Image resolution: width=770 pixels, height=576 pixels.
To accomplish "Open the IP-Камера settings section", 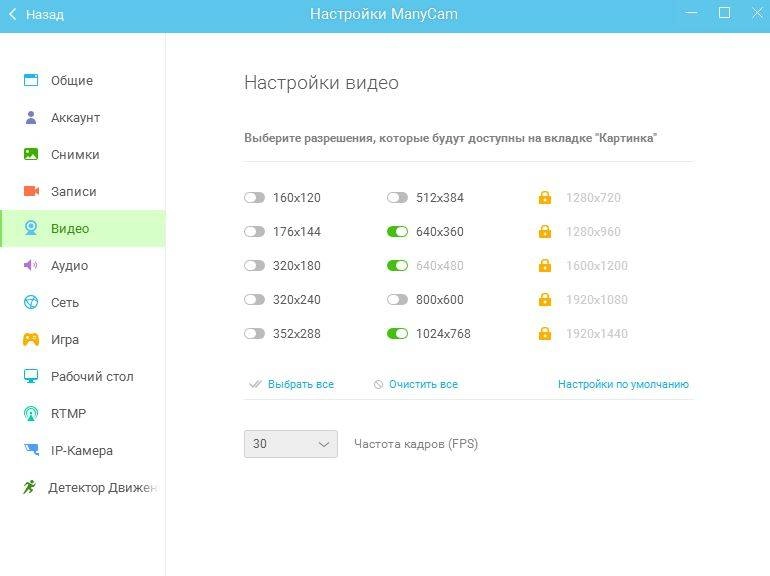I will tap(82, 450).
